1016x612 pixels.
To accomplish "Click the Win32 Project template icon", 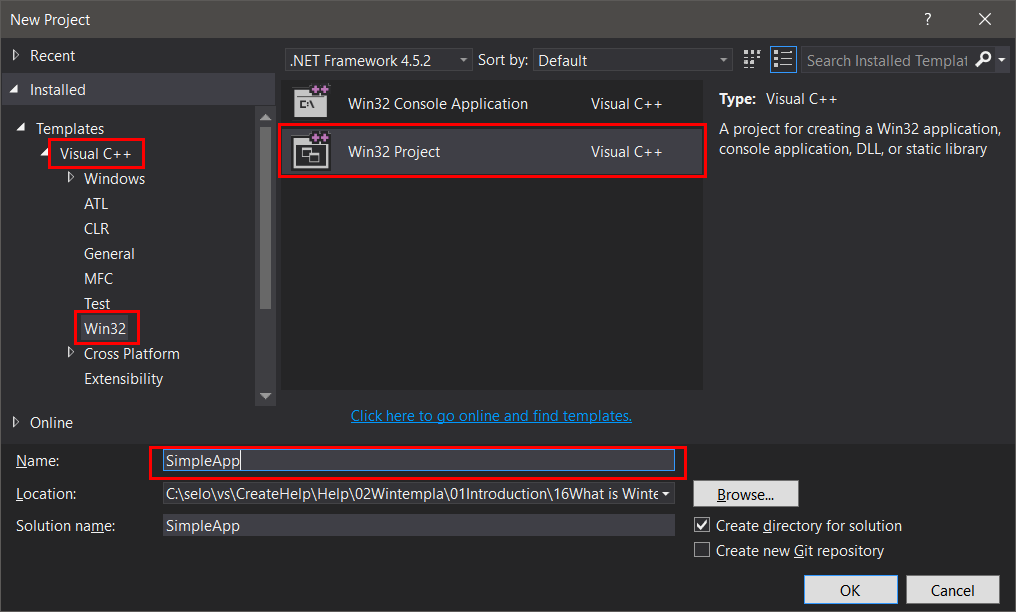I will click(x=311, y=151).
